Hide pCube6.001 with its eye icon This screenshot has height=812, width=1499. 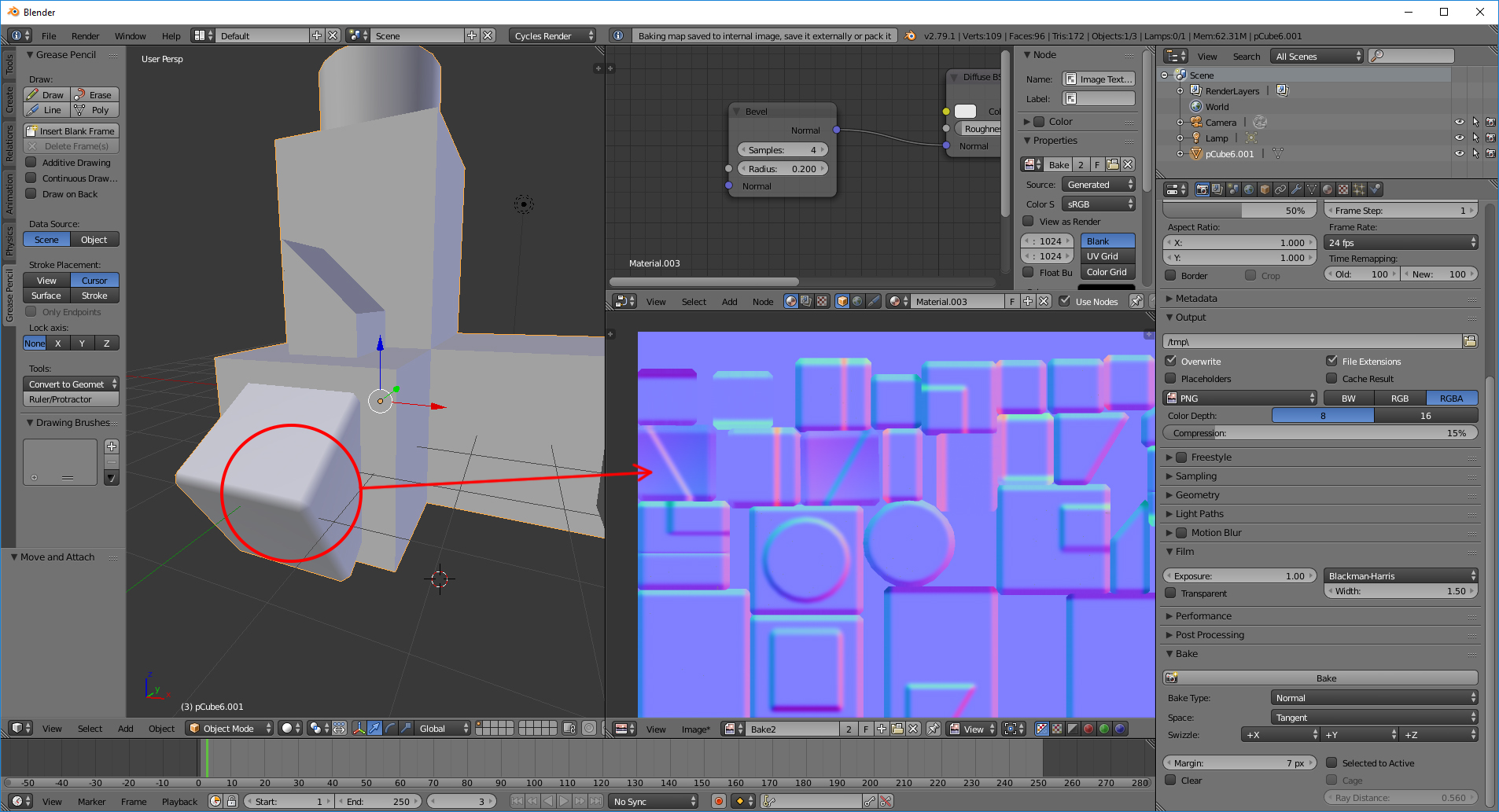pos(1460,153)
